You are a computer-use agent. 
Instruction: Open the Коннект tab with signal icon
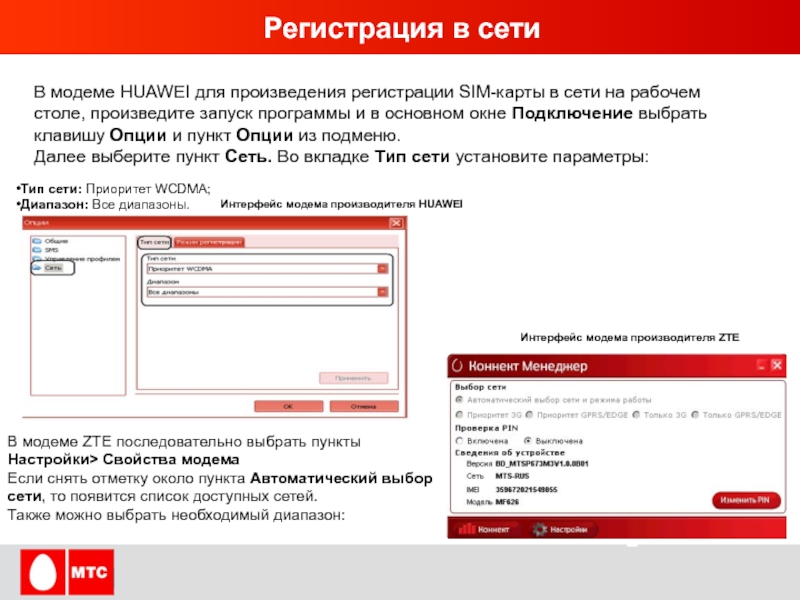pyautogui.click(x=484, y=530)
